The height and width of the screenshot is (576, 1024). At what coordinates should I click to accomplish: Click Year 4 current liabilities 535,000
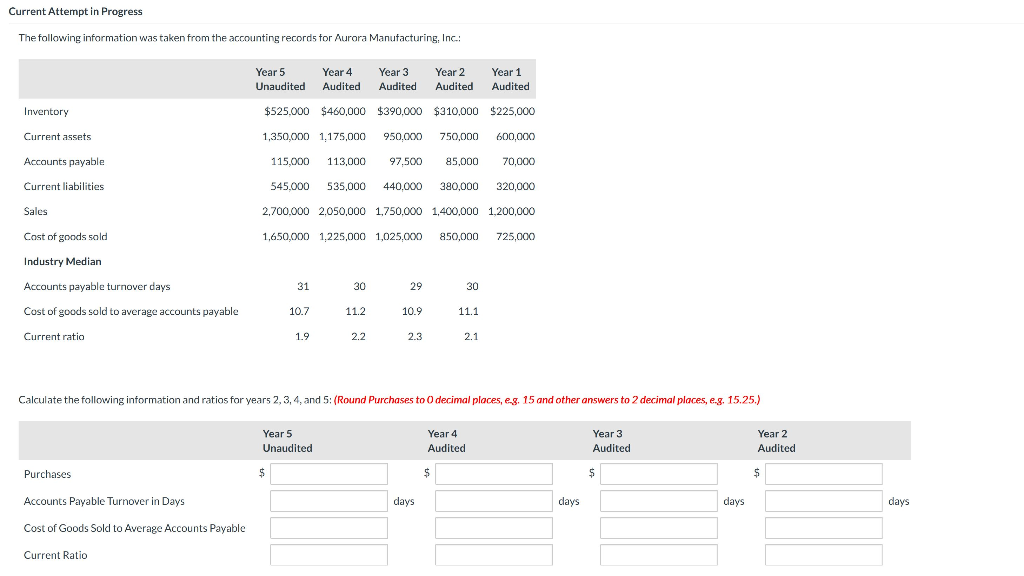point(346,187)
